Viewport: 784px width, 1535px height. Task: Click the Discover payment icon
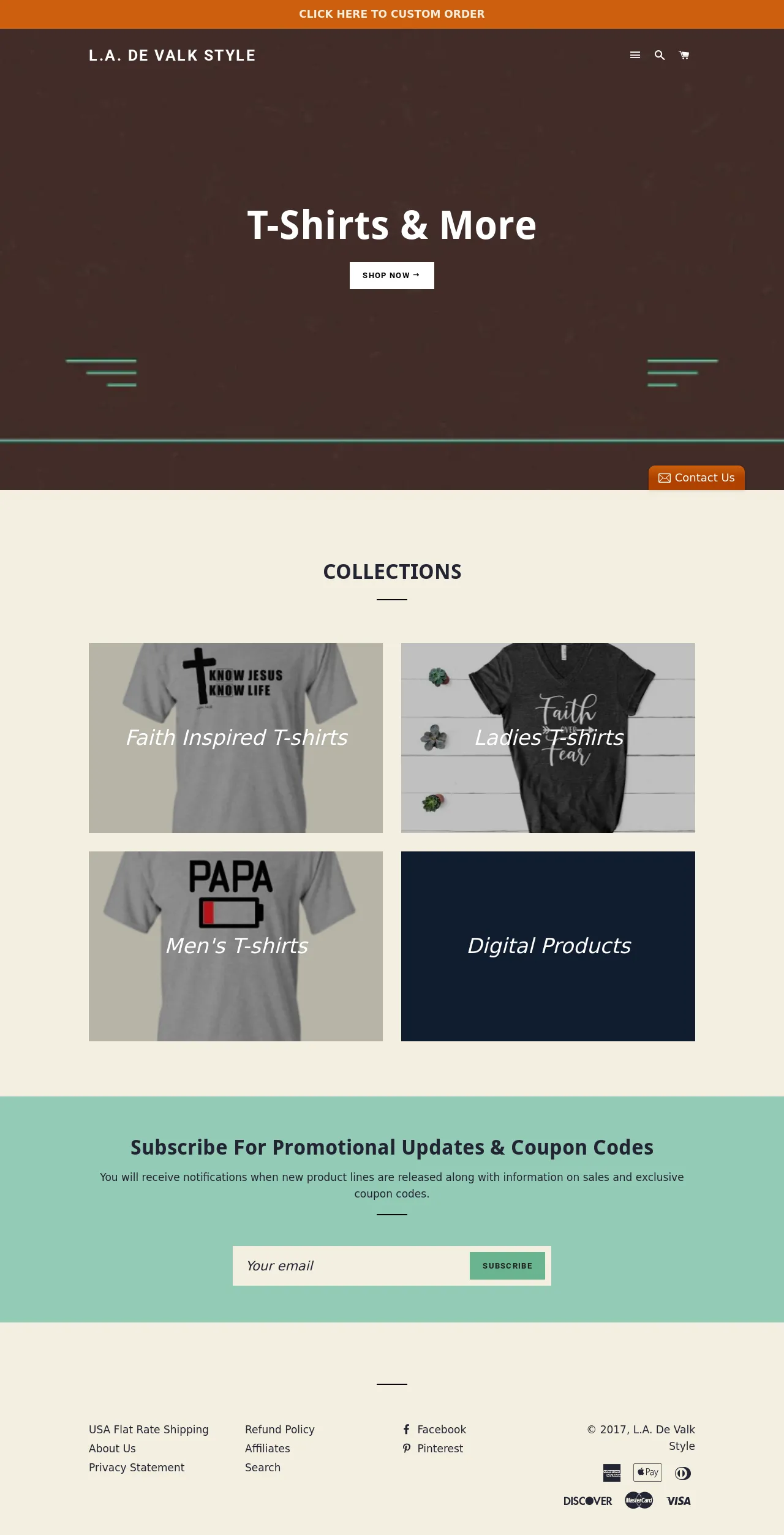[588, 1501]
